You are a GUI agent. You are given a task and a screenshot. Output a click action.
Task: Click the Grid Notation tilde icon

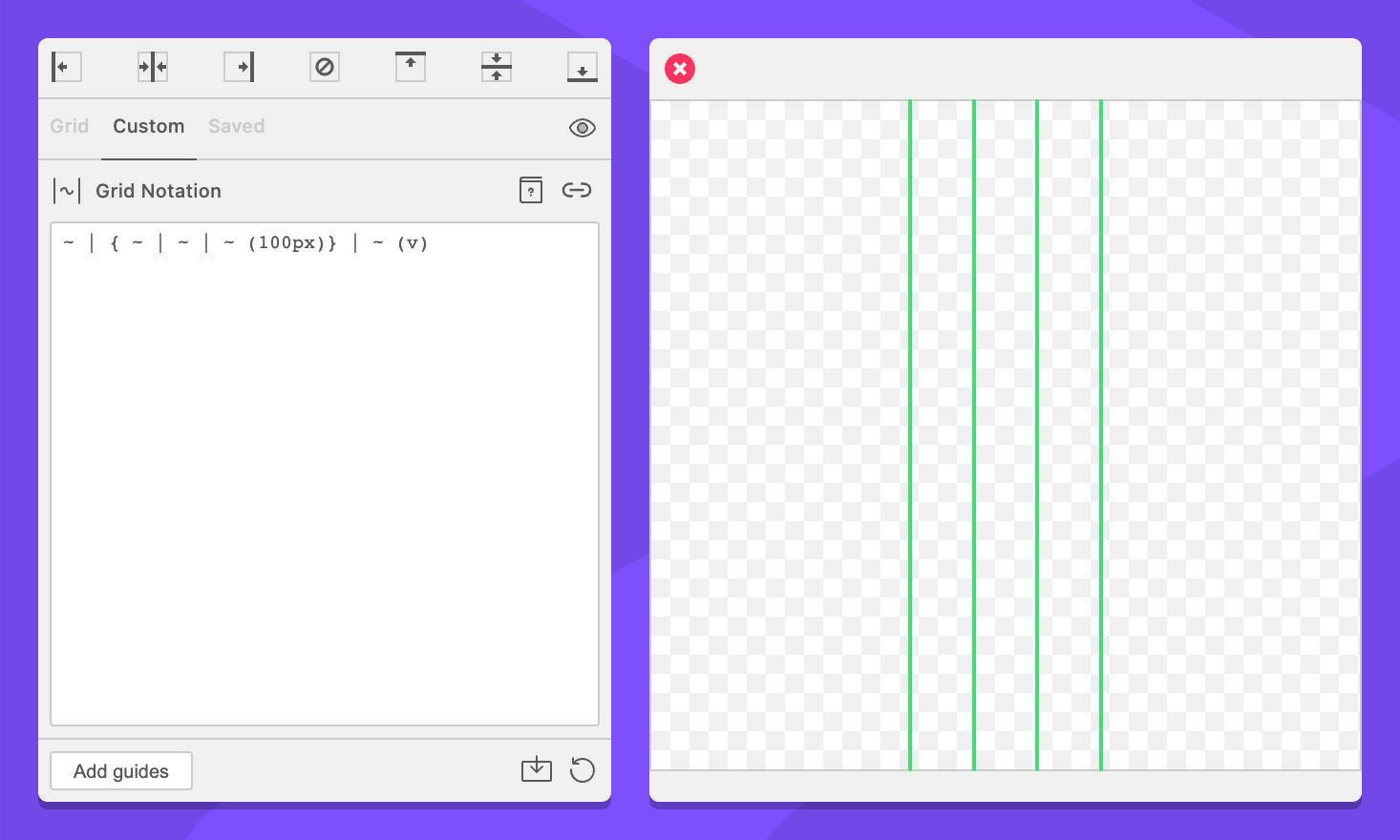coord(67,191)
